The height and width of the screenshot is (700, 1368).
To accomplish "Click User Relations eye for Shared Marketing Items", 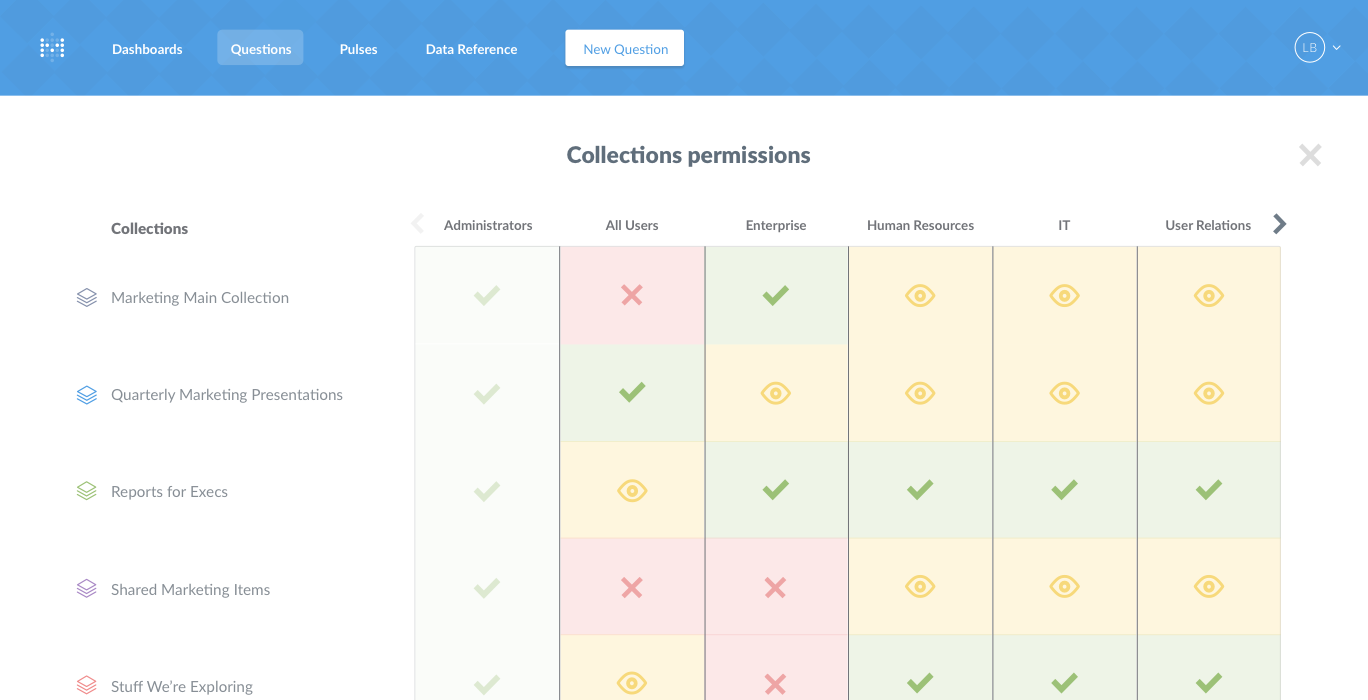I will 1209,587.
